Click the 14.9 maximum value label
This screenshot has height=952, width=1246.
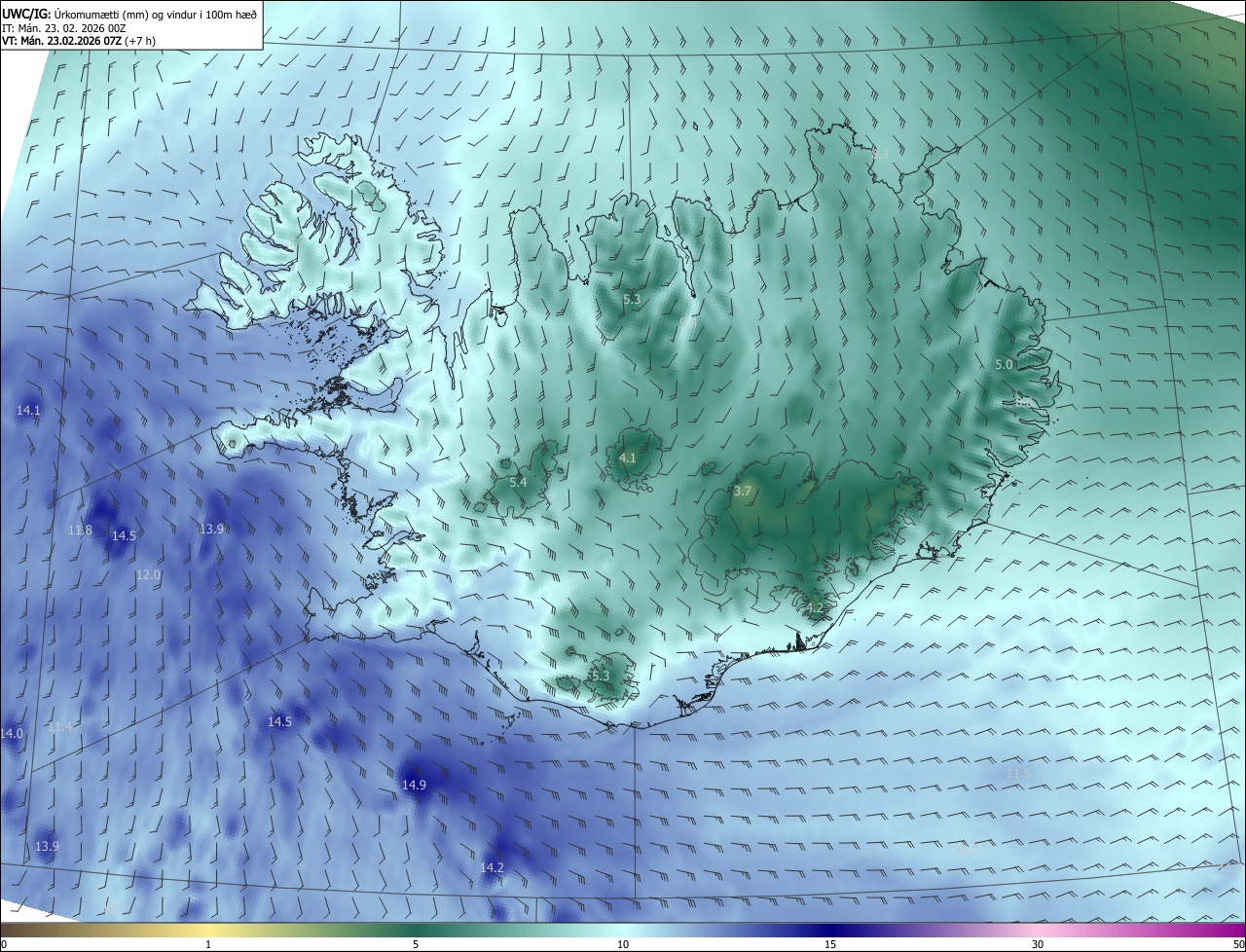[414, 785]
